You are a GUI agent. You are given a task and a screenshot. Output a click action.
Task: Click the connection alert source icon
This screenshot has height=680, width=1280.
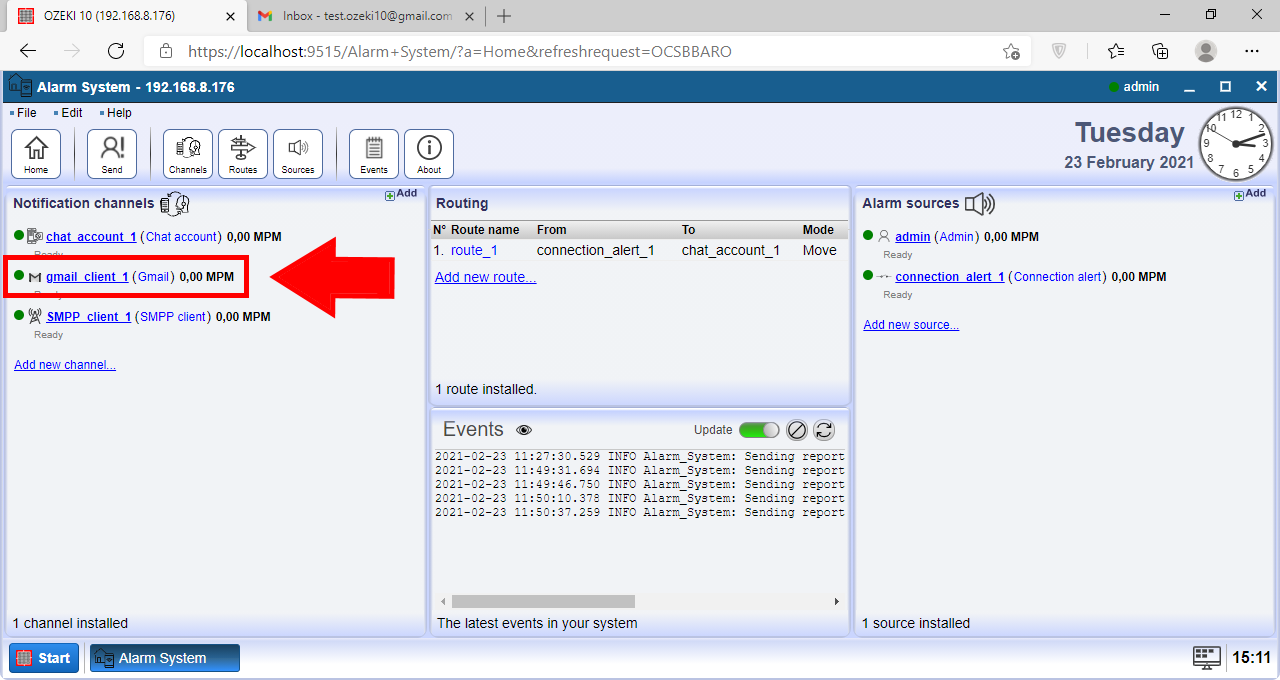[883, 277]
